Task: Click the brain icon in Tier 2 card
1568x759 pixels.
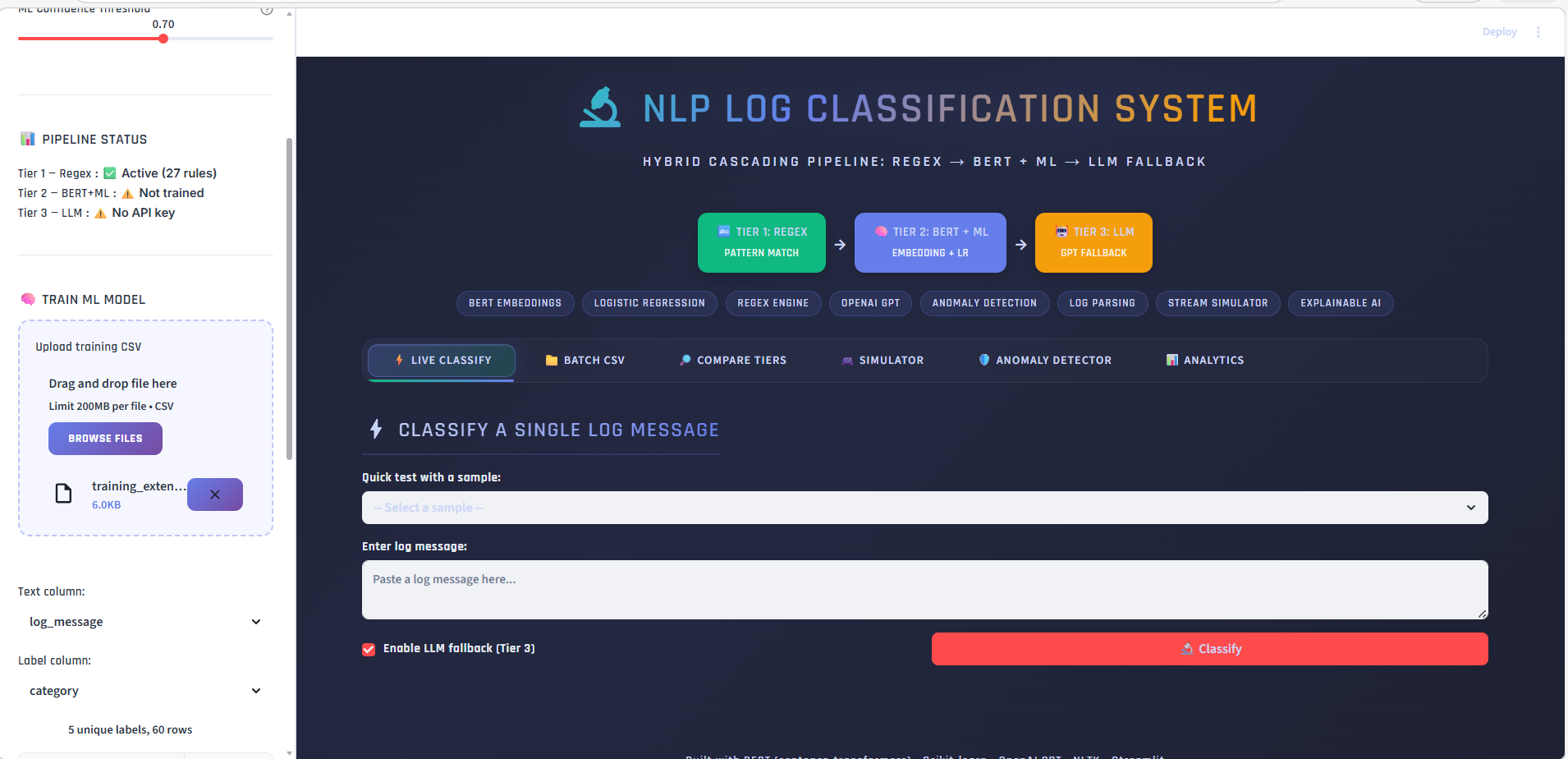Action: 881,232
